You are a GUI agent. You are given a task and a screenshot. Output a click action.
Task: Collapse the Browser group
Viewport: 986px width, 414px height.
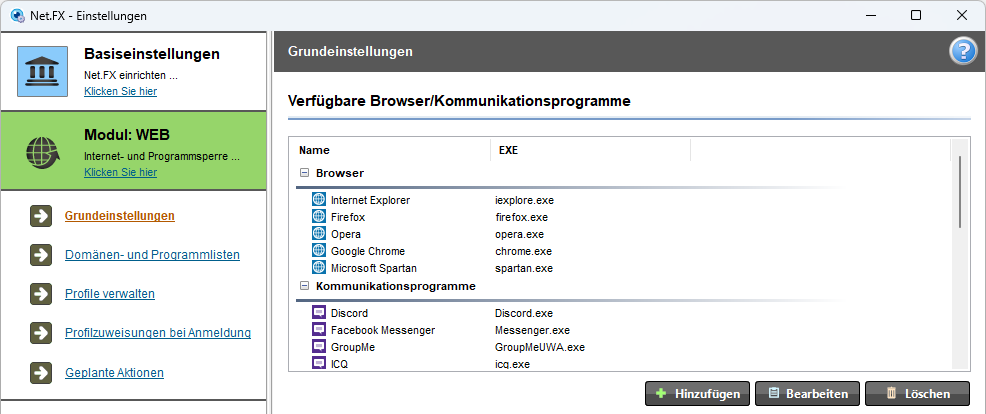tap(304, 172)
